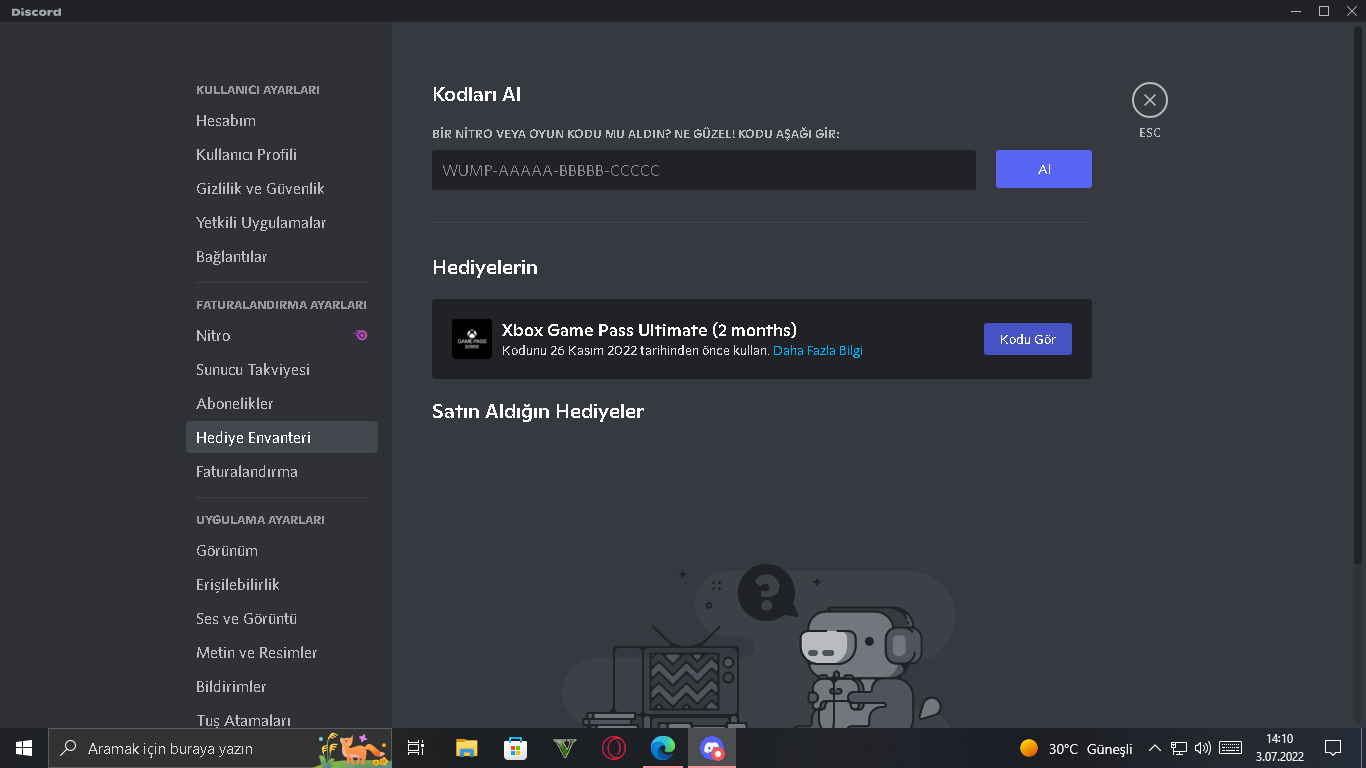Click the Xbox Game Pass Ultimate title
The image size is (1366, 768).
point(649,330)
